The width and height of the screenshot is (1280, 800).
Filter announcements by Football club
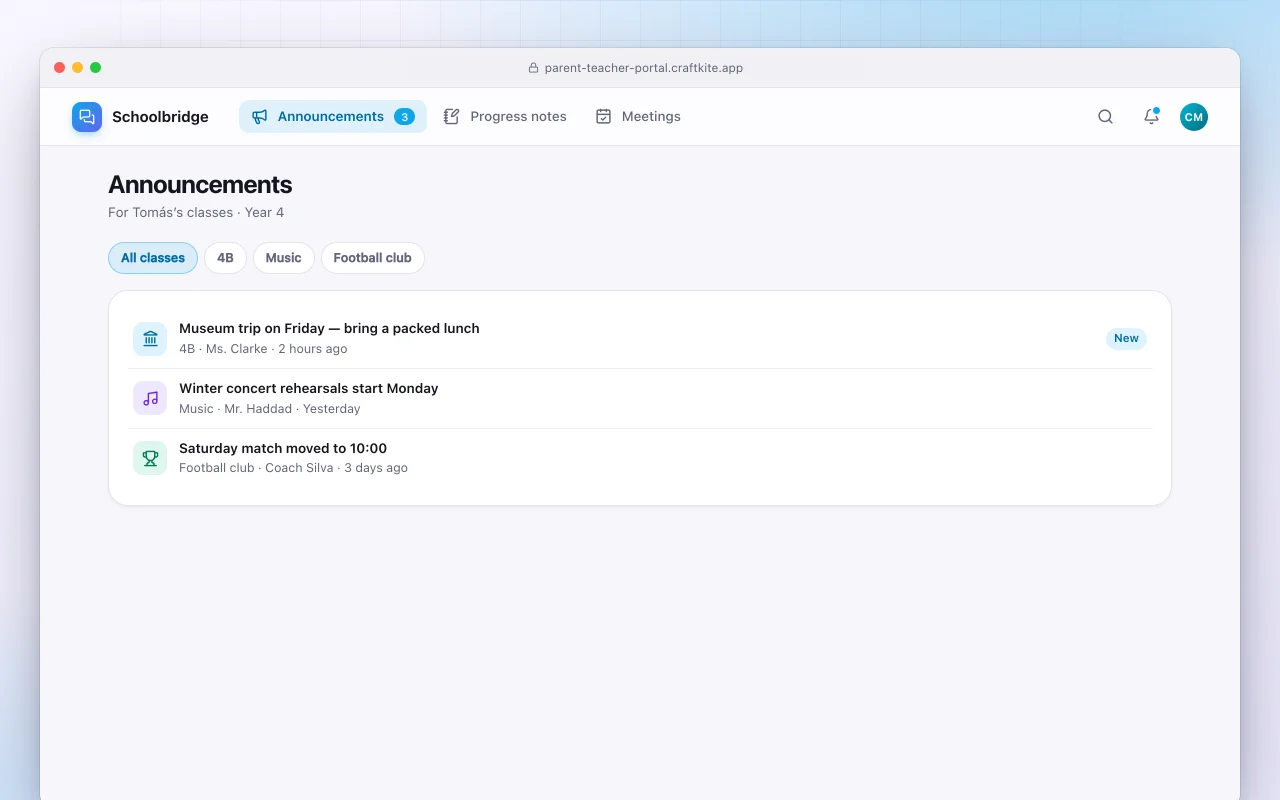(x=373, y=258)
